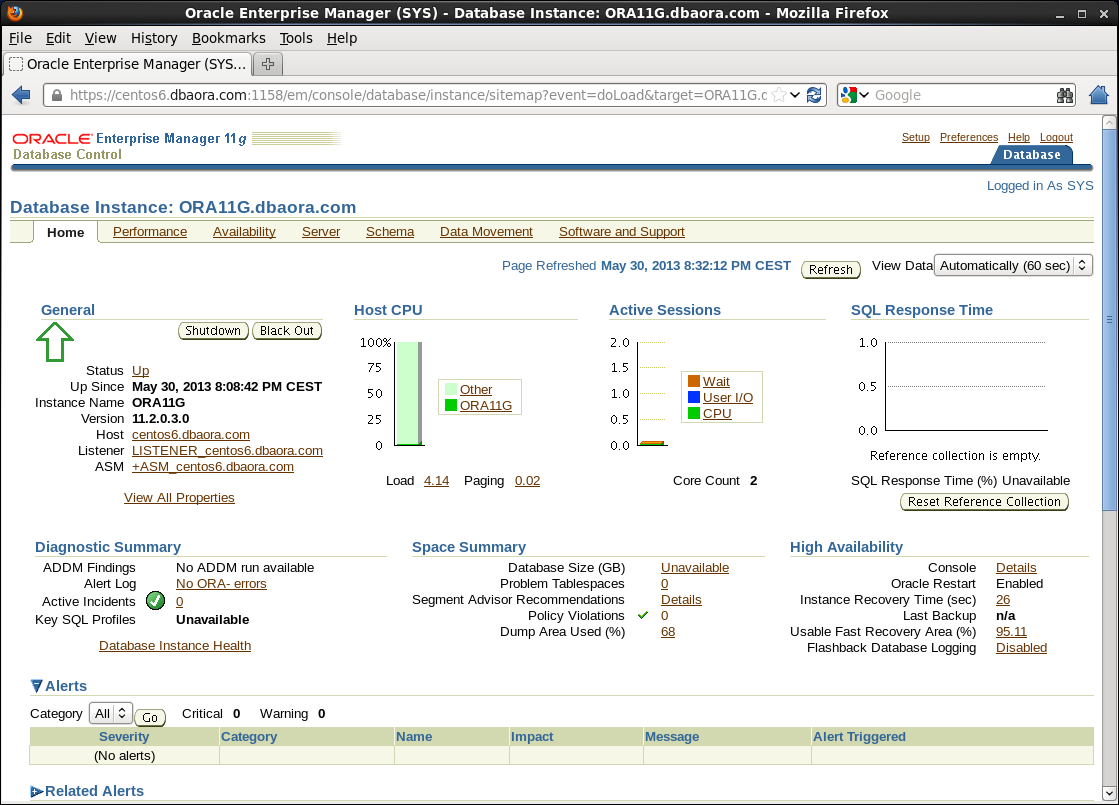This screenshot has width=1119, height=805.
Task: Click the vertical scrollbar down arrow
Action: pos(1109,793)
